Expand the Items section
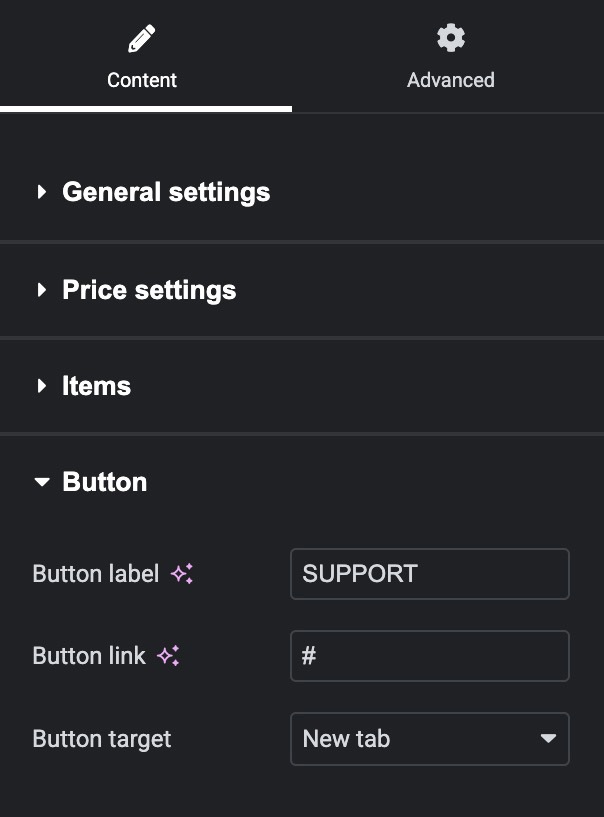Image resolution: width=604 pixels, height=817 pixels. [96, 386]
